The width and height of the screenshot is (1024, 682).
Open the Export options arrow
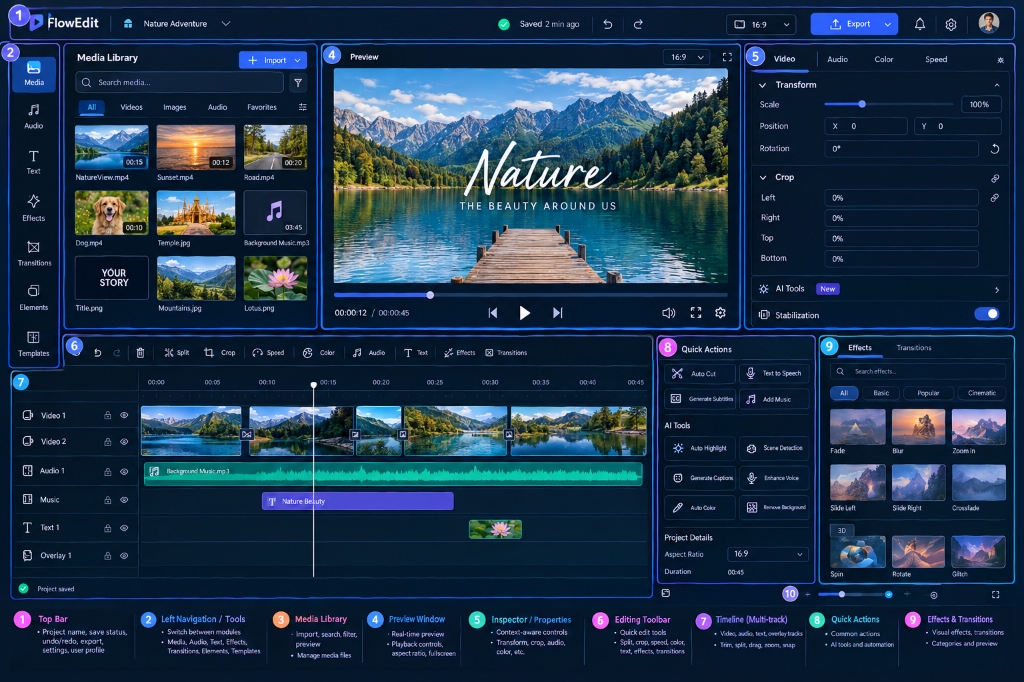click(888, 24)
